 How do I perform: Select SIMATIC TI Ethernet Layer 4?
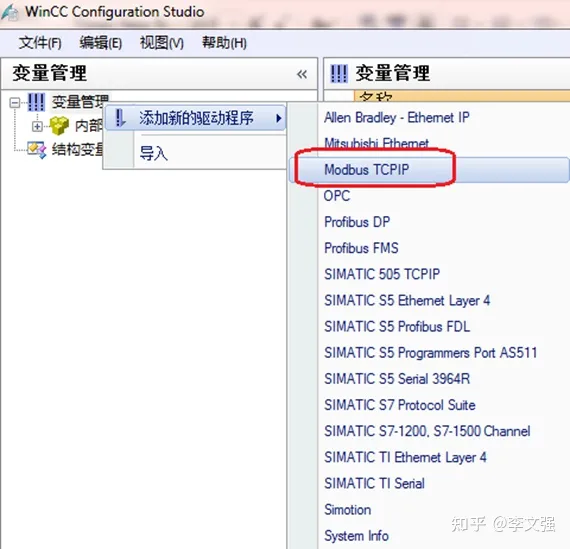pos(405,457)
